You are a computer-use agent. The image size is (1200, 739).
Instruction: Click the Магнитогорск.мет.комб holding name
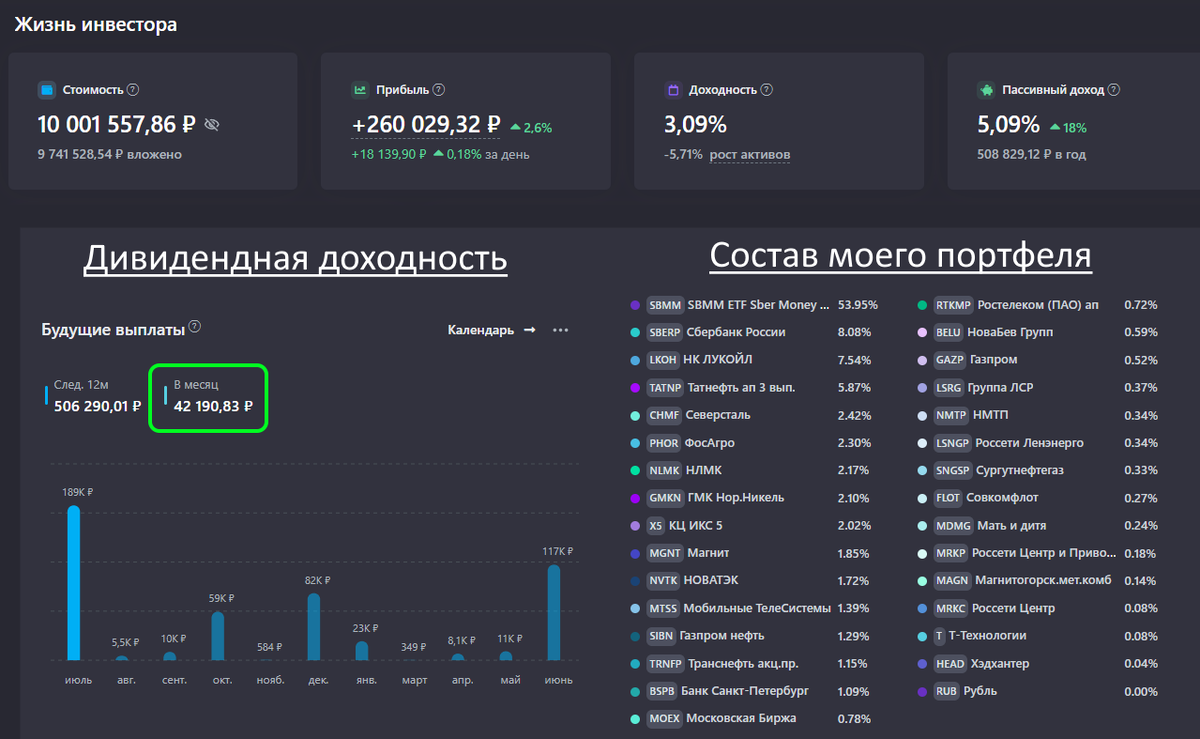pos(1044,580)
